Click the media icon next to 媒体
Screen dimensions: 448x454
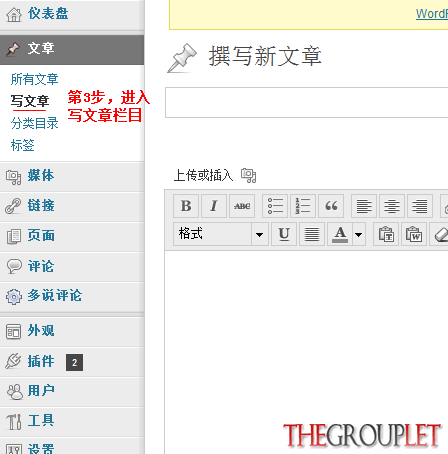click(14, 177)
